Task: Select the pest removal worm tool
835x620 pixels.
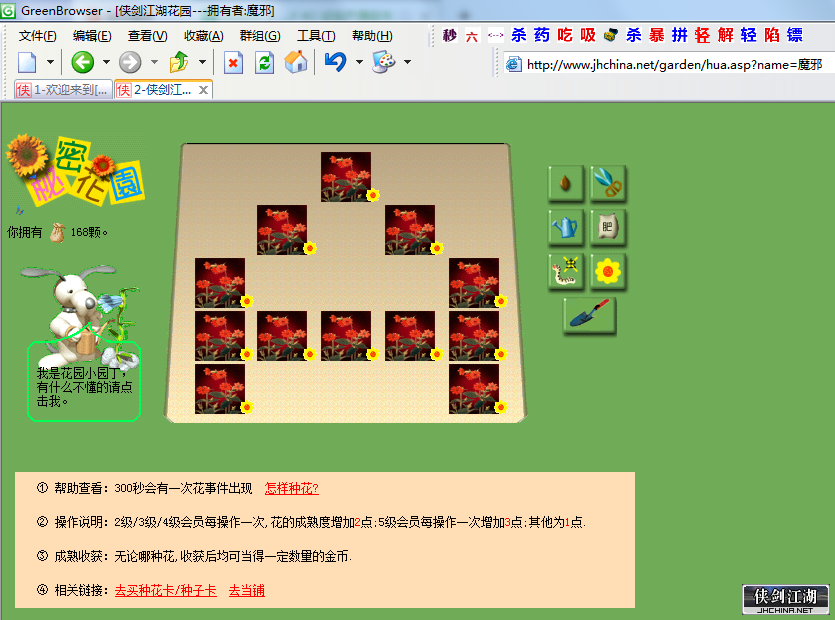Action: [566, 272]
